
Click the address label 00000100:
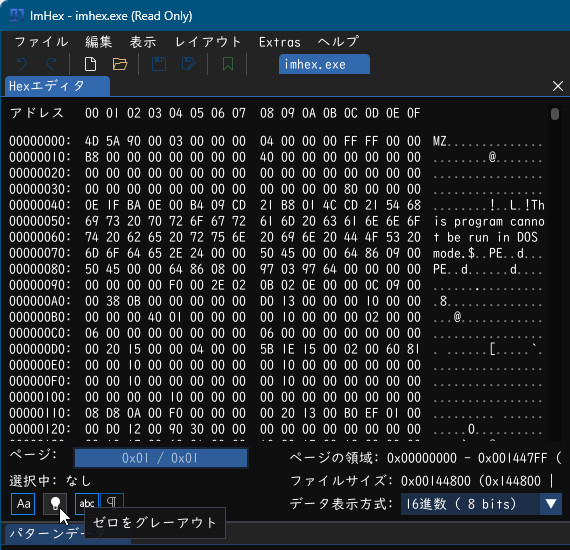(x=40, y=397)
